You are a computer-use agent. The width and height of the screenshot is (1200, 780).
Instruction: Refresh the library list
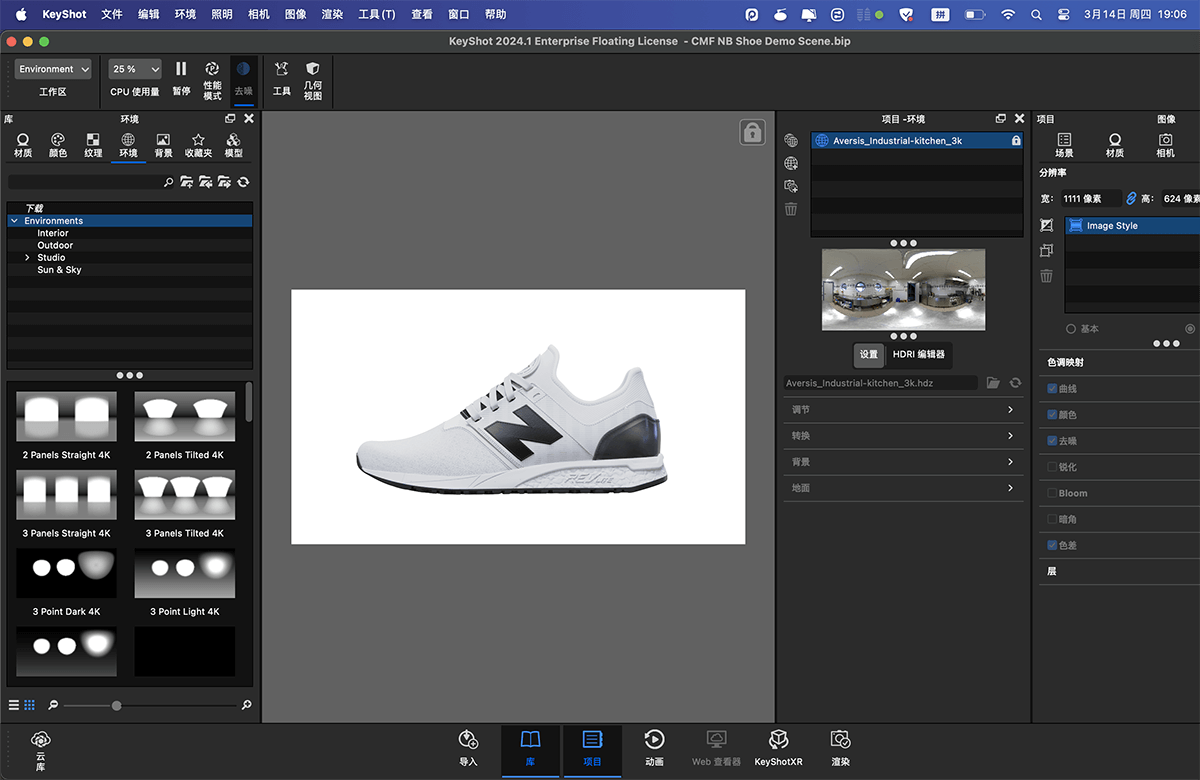coord(243,182)
